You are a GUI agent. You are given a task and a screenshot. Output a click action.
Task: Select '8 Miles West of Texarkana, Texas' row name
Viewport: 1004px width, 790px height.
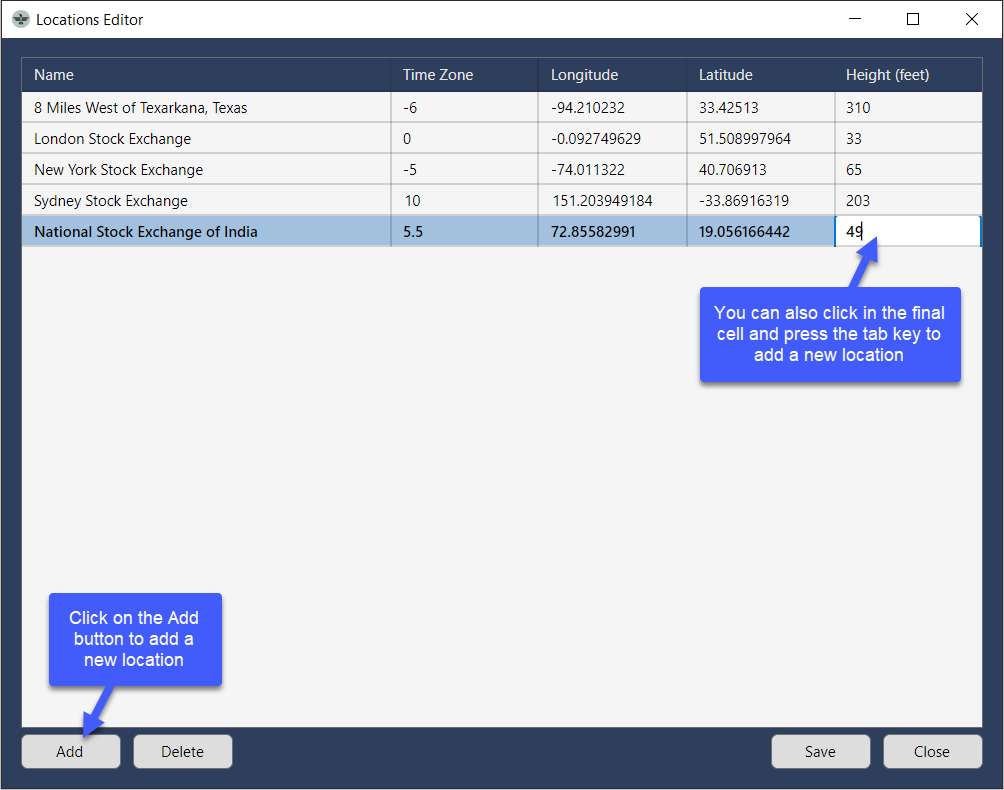pyautogui.click(x=206, y=108)
